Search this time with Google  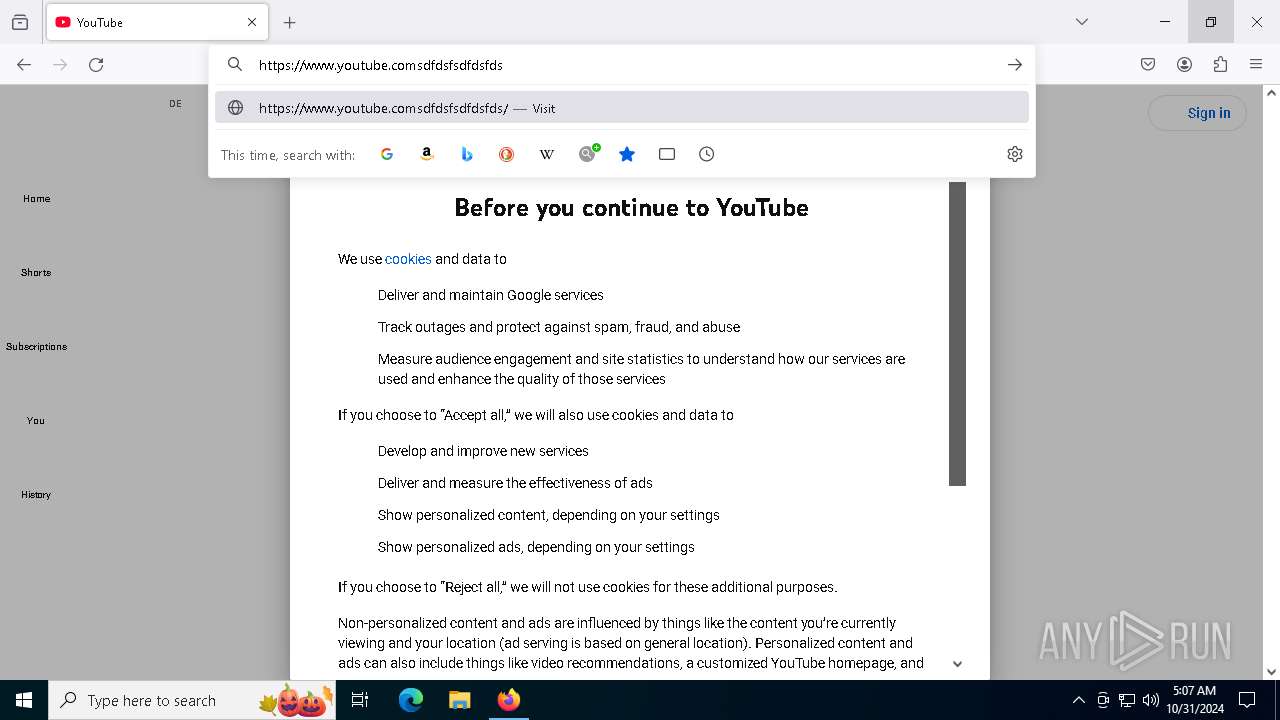[387, 154]
